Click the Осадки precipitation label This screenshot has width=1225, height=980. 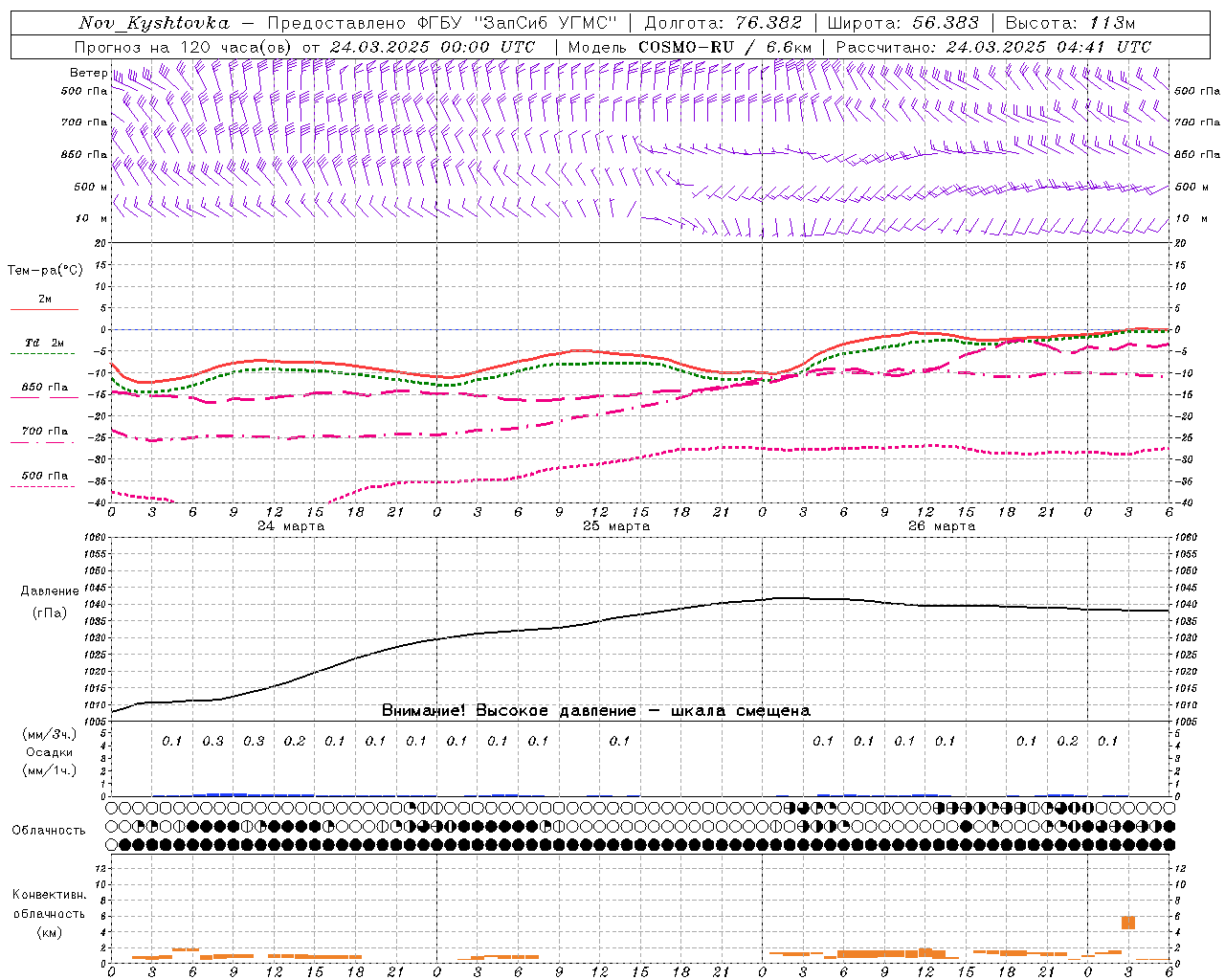coord(50,752)
